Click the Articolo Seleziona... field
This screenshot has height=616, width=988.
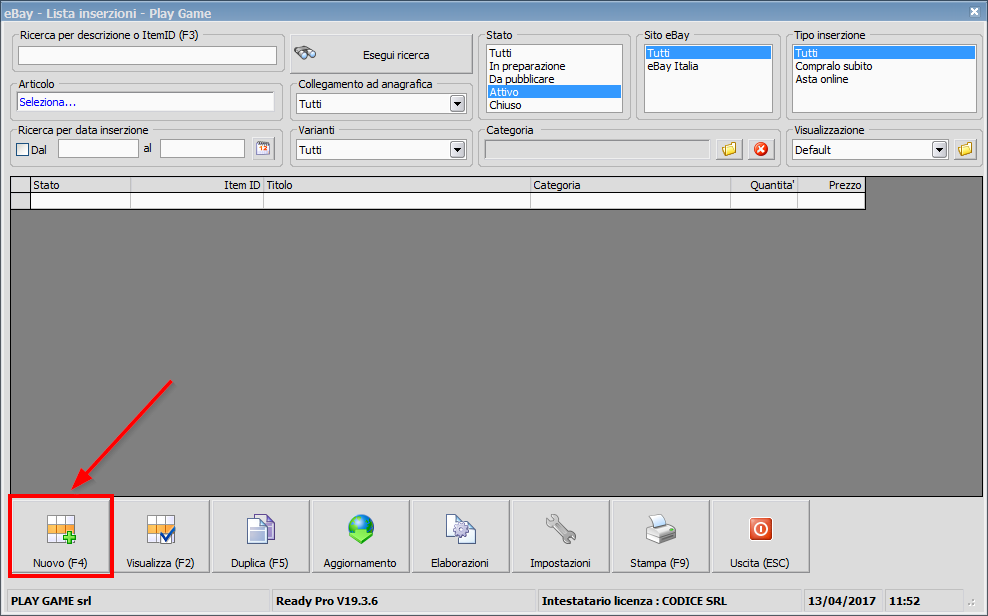click(146, 102)
